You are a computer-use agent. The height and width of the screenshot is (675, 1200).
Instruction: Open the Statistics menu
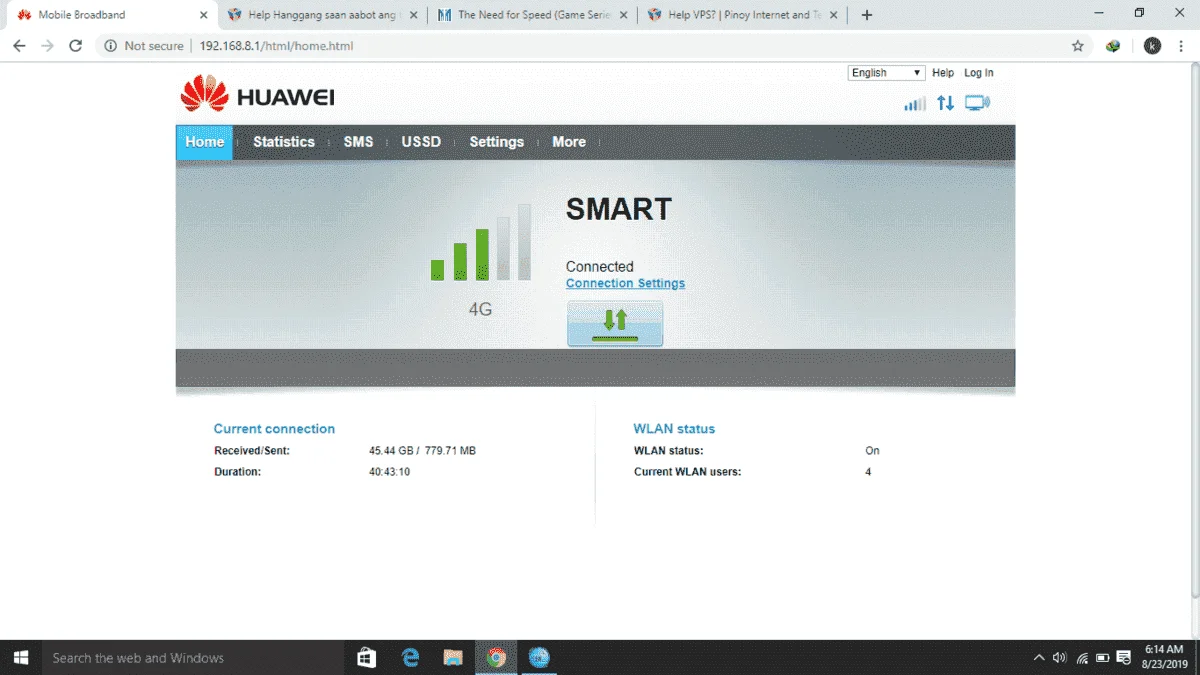[284, 142]
